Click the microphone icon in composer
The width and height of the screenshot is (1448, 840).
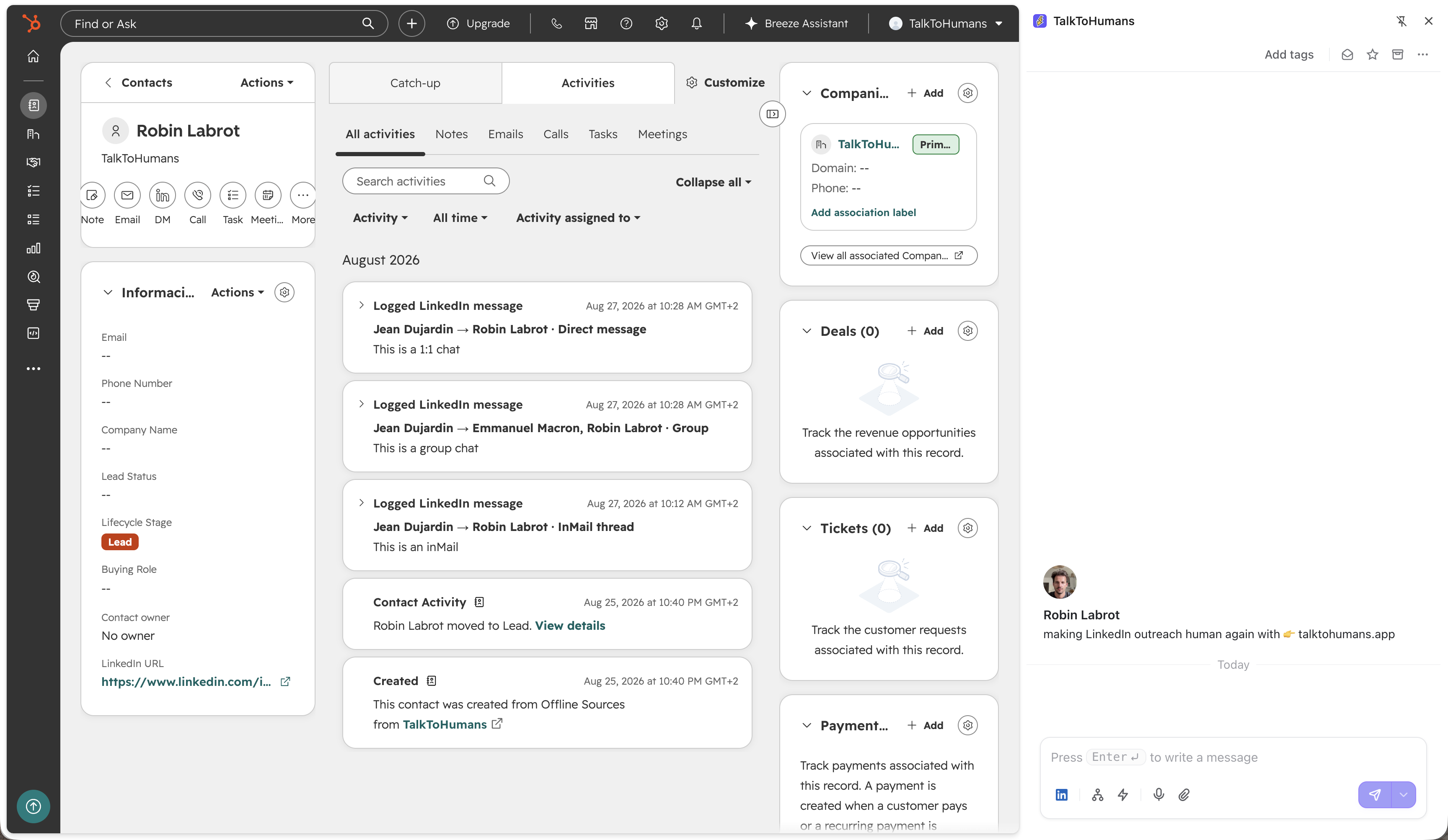click(1159, 795)
